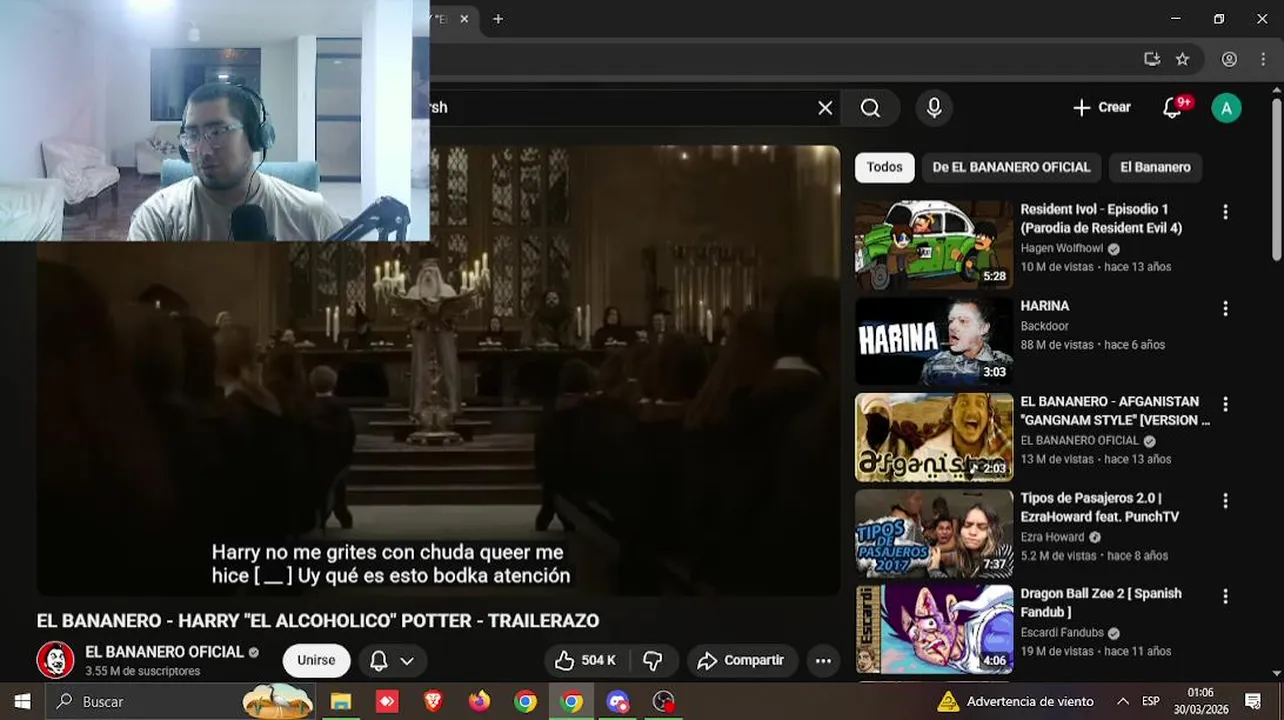Click the install/cast icon in address bar
Viewport: 1284px width, 720px height.
1152,59
